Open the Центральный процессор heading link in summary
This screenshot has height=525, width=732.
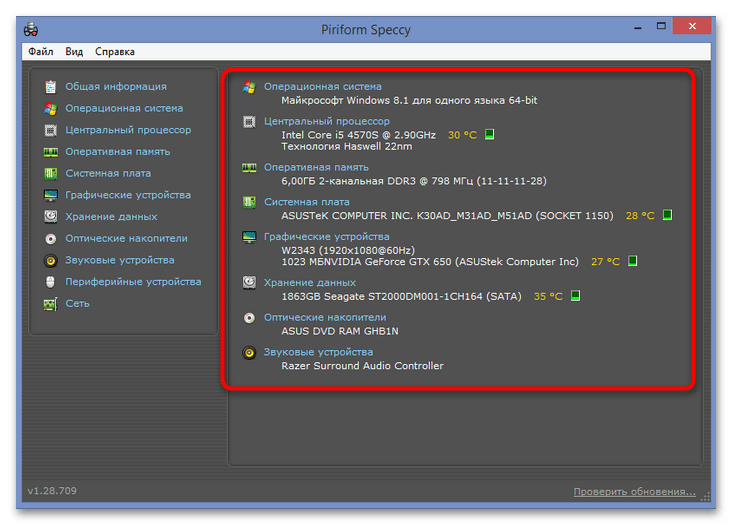(x=327, y=121)
